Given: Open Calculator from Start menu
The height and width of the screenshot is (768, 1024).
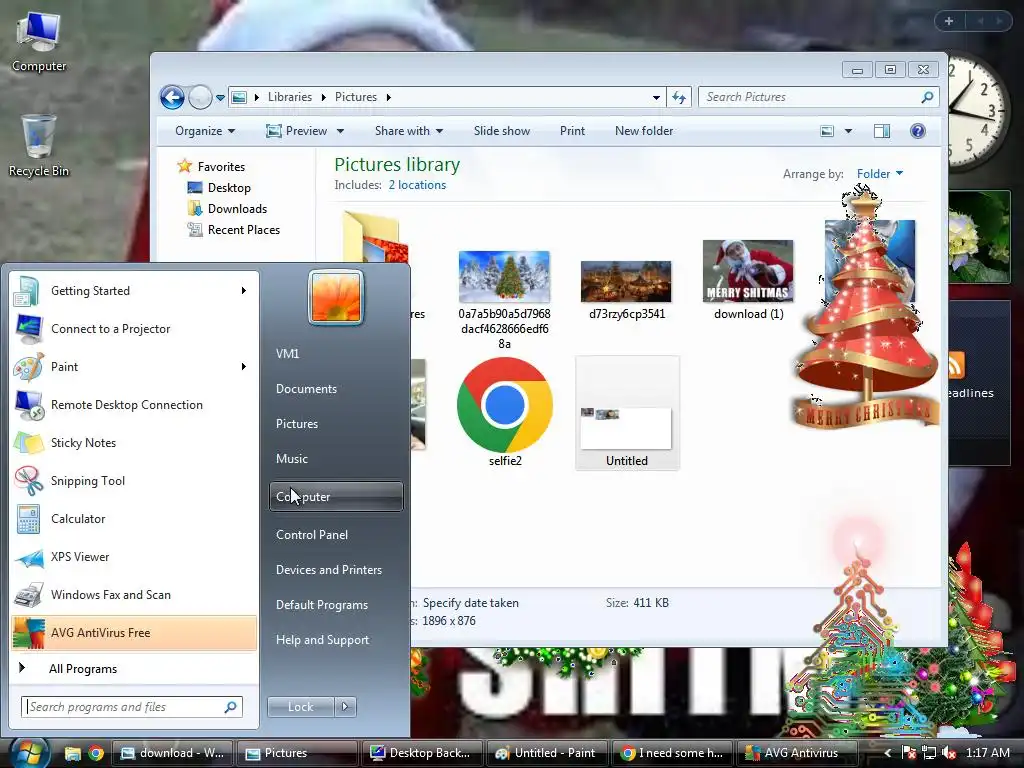Looking at the screenshot, I should click(133, 519).
